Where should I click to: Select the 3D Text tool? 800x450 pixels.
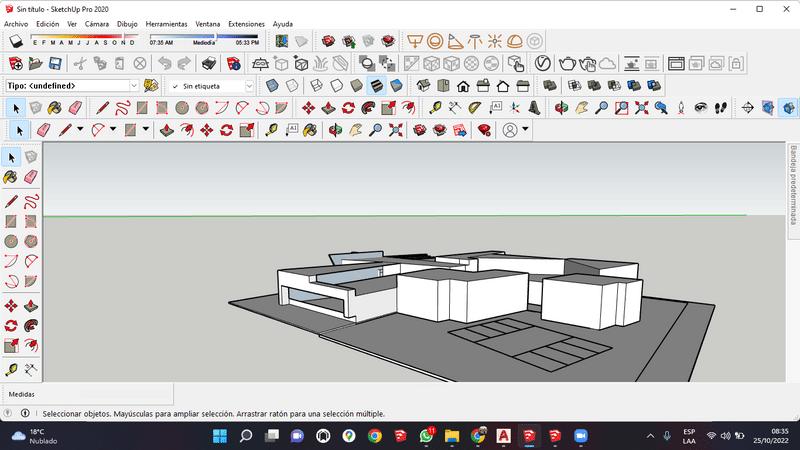click(535, 108)
